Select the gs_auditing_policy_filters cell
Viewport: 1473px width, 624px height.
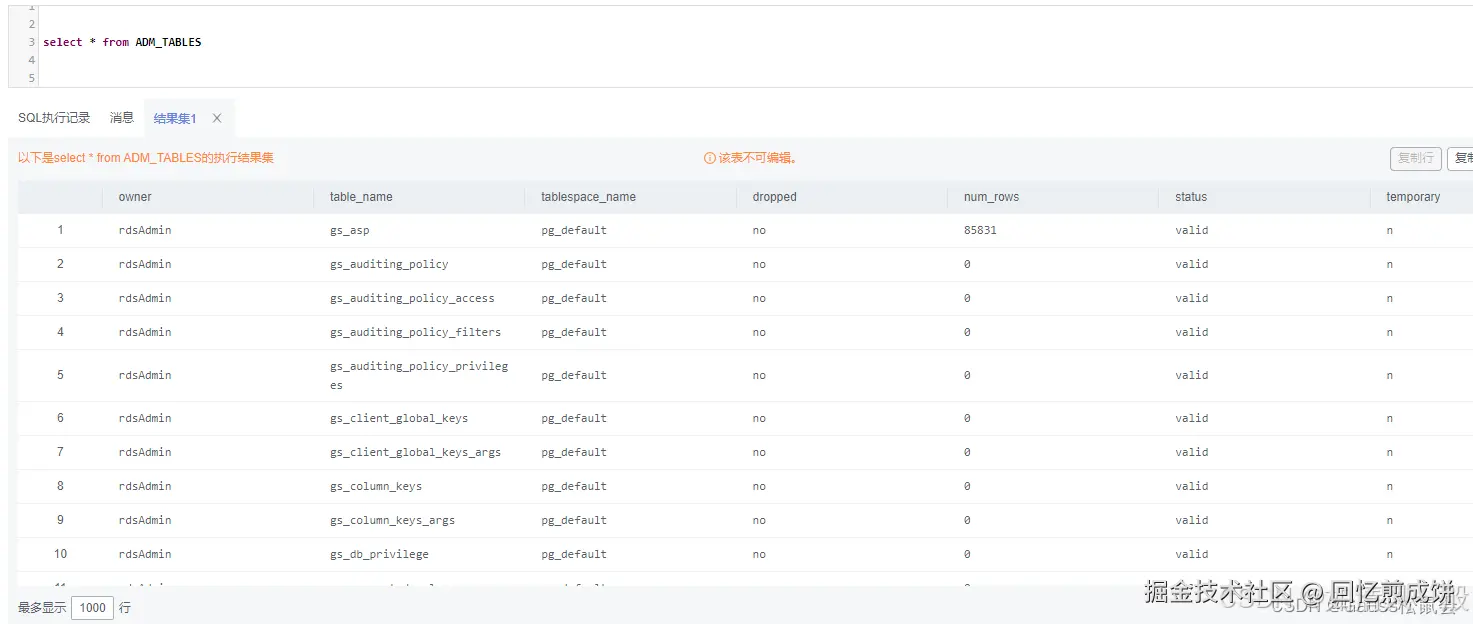pos(415,332)
